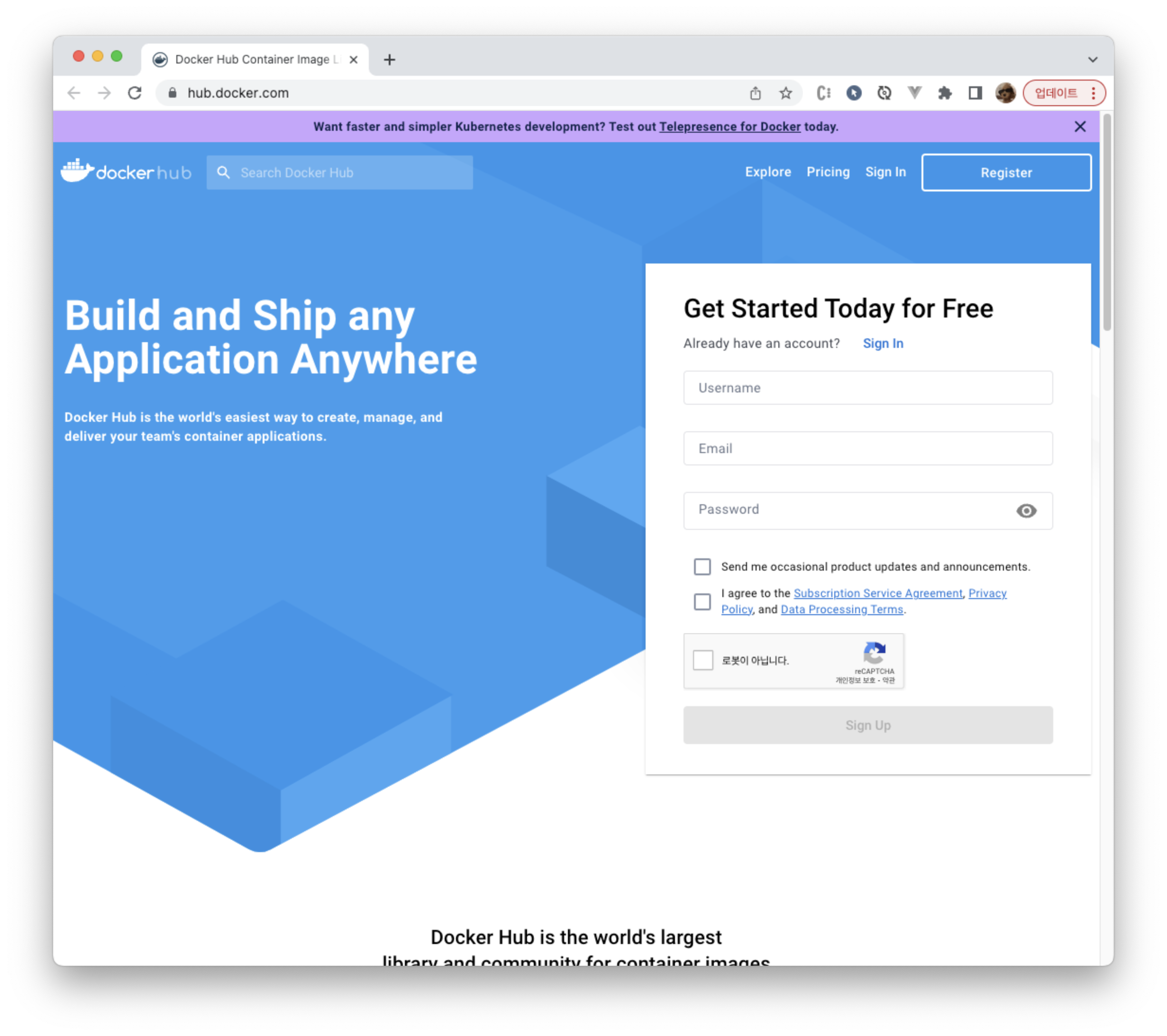Open Explore in the navigation bar
Screen dimensions: 1167x1036
click(768, 172)
